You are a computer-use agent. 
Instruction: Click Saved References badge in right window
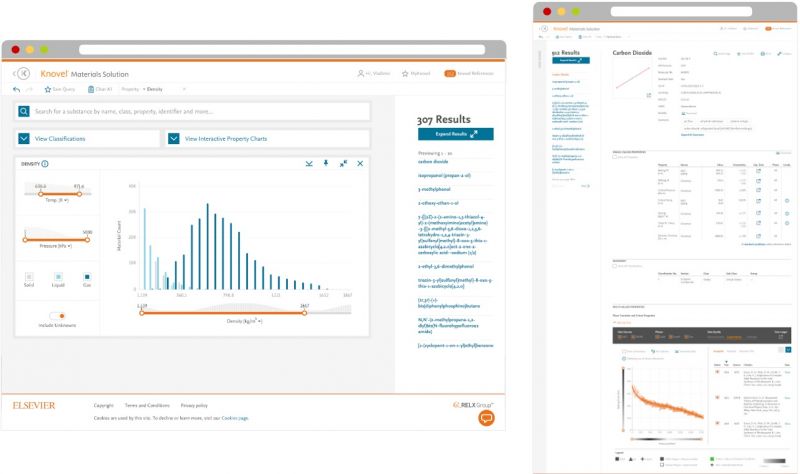coord(768,29)
